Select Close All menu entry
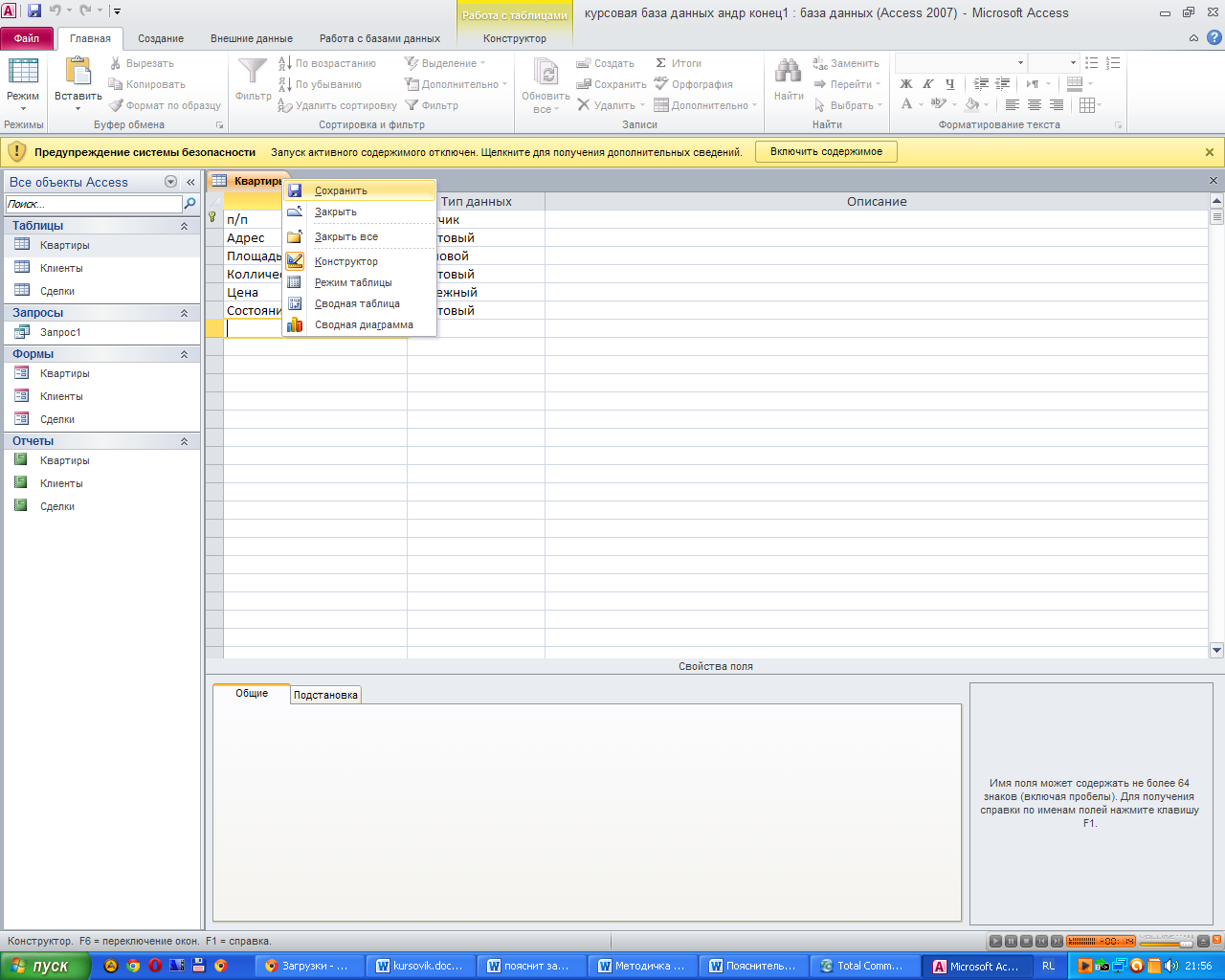 tap(359, 236)
